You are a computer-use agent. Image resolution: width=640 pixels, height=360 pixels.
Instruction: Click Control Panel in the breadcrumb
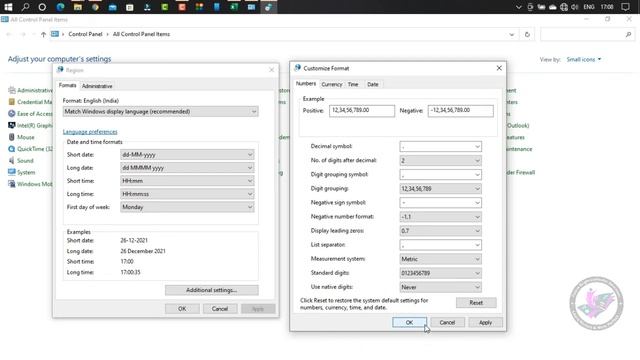(x=85, y=34)
